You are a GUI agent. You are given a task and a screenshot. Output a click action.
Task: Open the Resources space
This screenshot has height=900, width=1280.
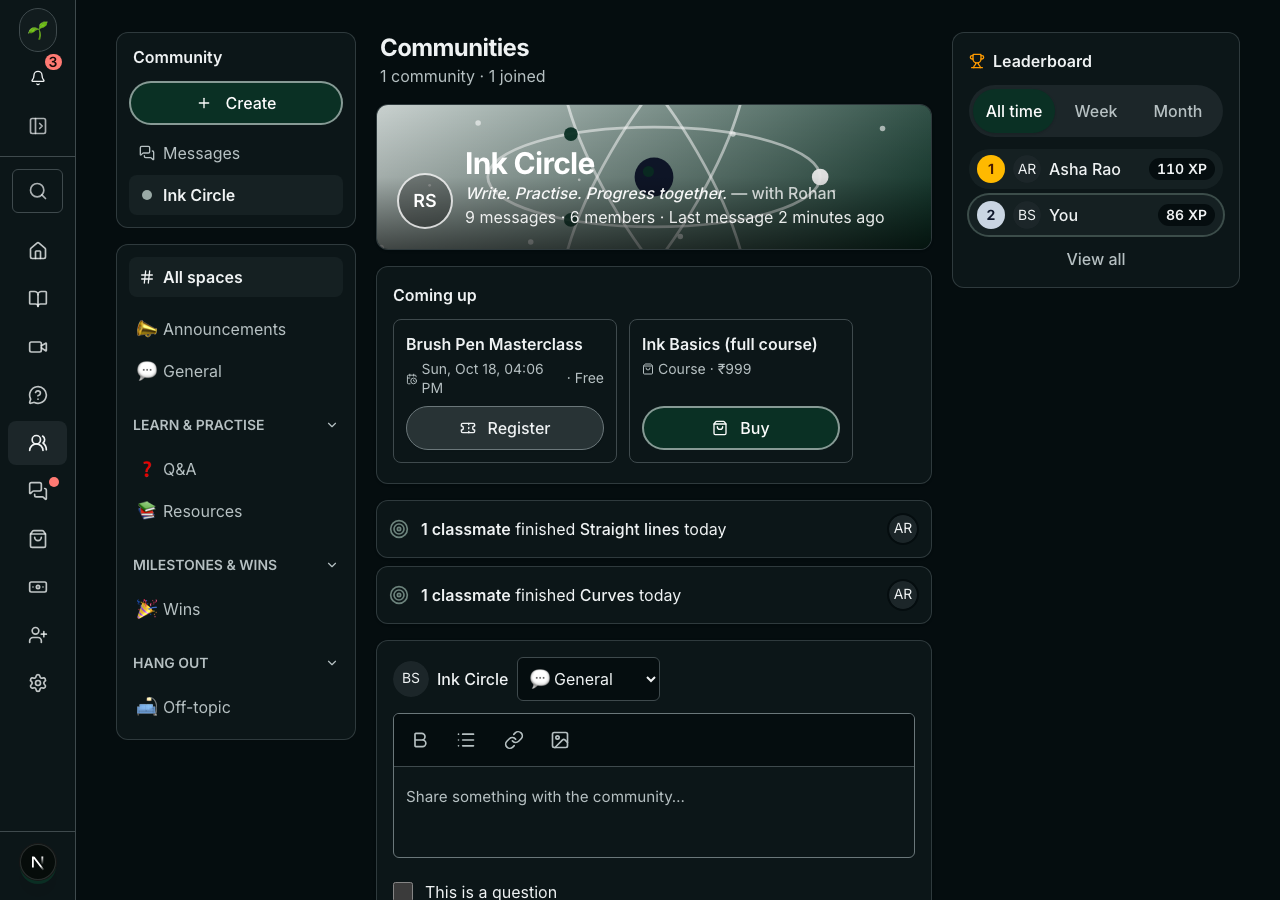(x=236, y=511)
